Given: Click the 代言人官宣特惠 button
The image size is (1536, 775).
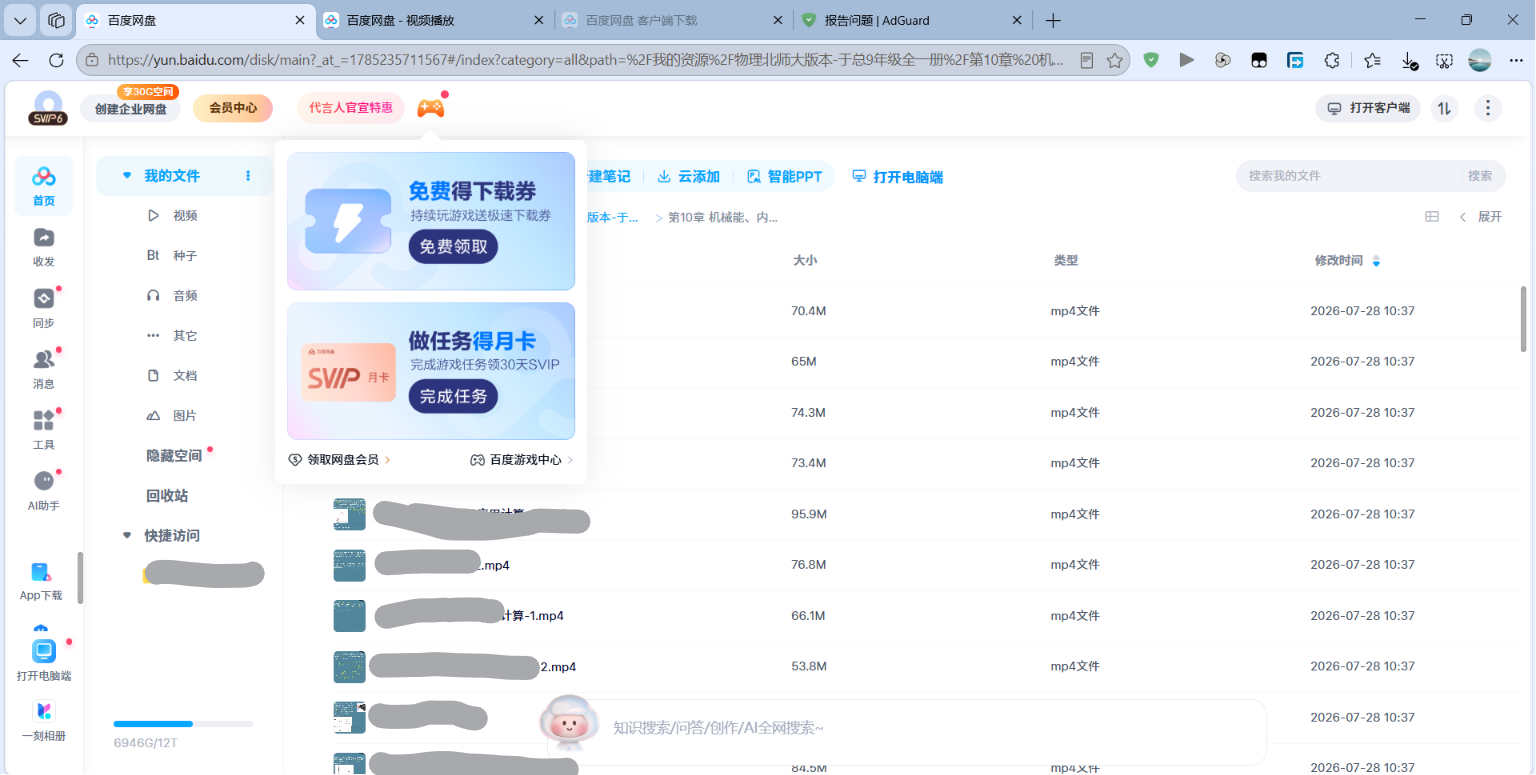Looking at the screenshot, I should pos(351,108).
